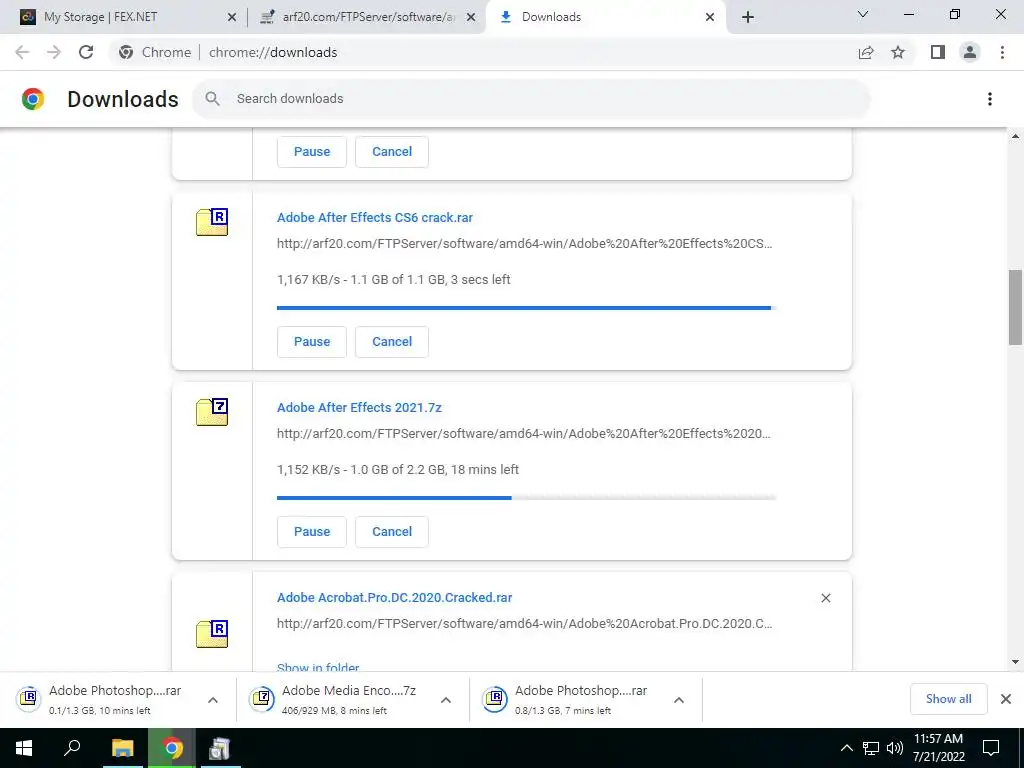Select the Downloads tab
1024x768 pixels.
click(x=604, y=17)
